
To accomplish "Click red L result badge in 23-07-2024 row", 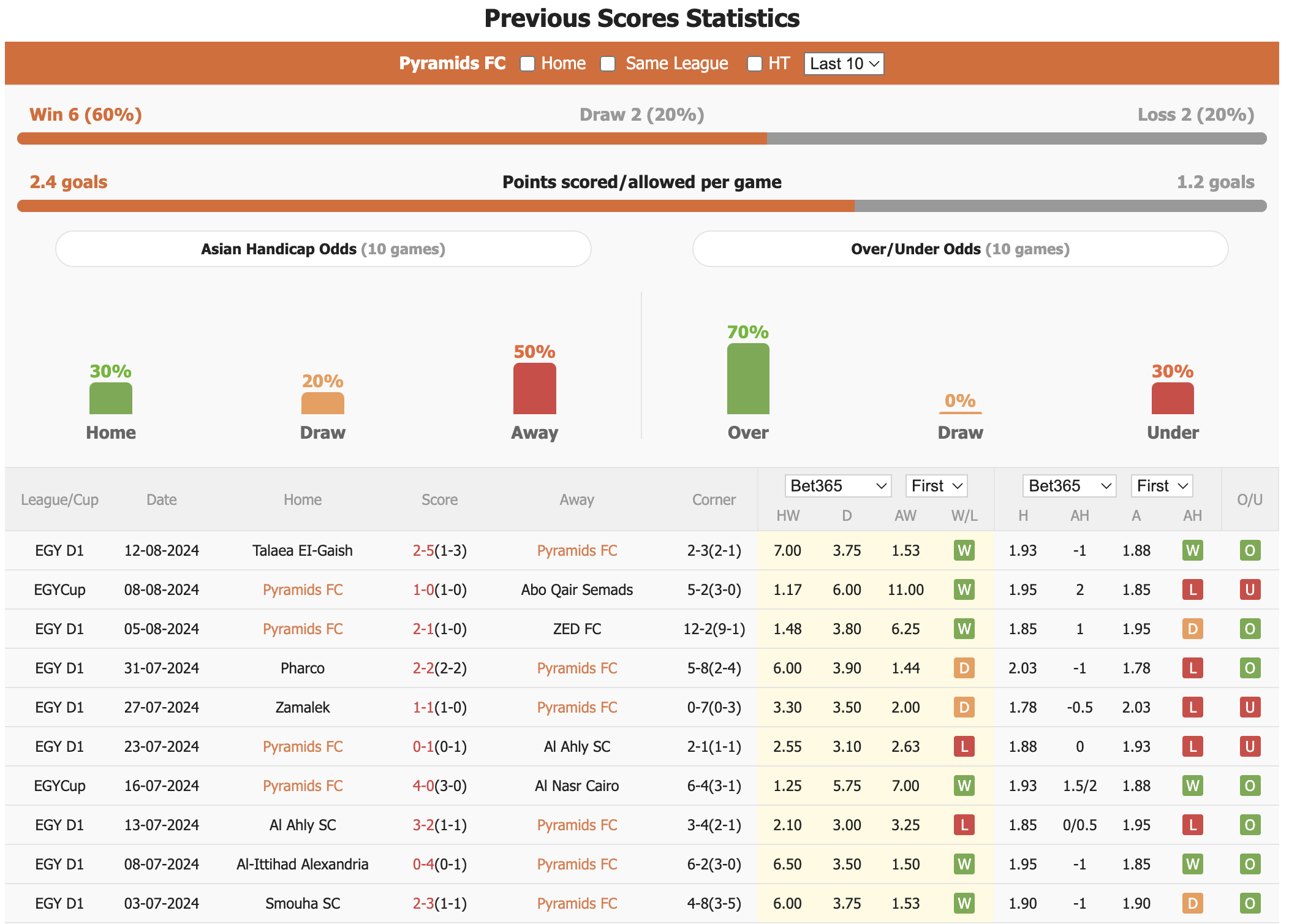I will (x=964, y=746).
